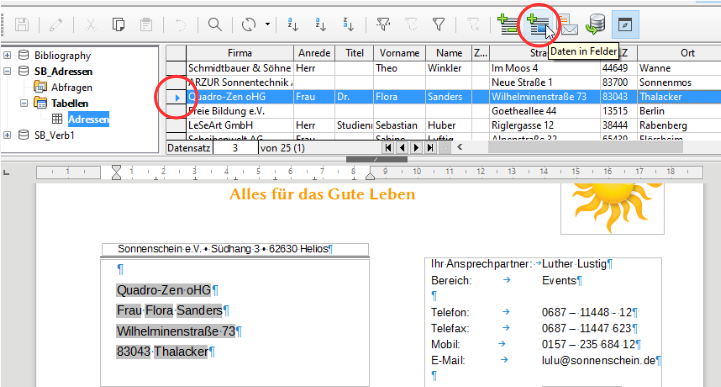Click the Freie Bildung e.V. cell
The image size is (721, 387).
(240, 111)
